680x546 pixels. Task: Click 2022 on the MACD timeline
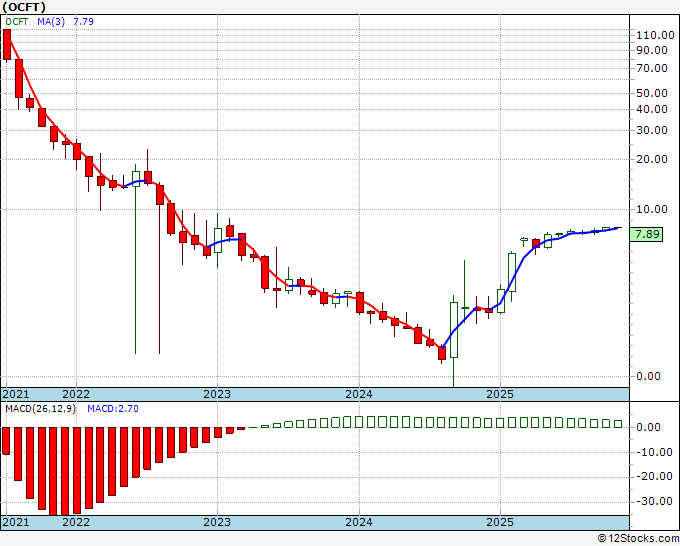(76, 522)
